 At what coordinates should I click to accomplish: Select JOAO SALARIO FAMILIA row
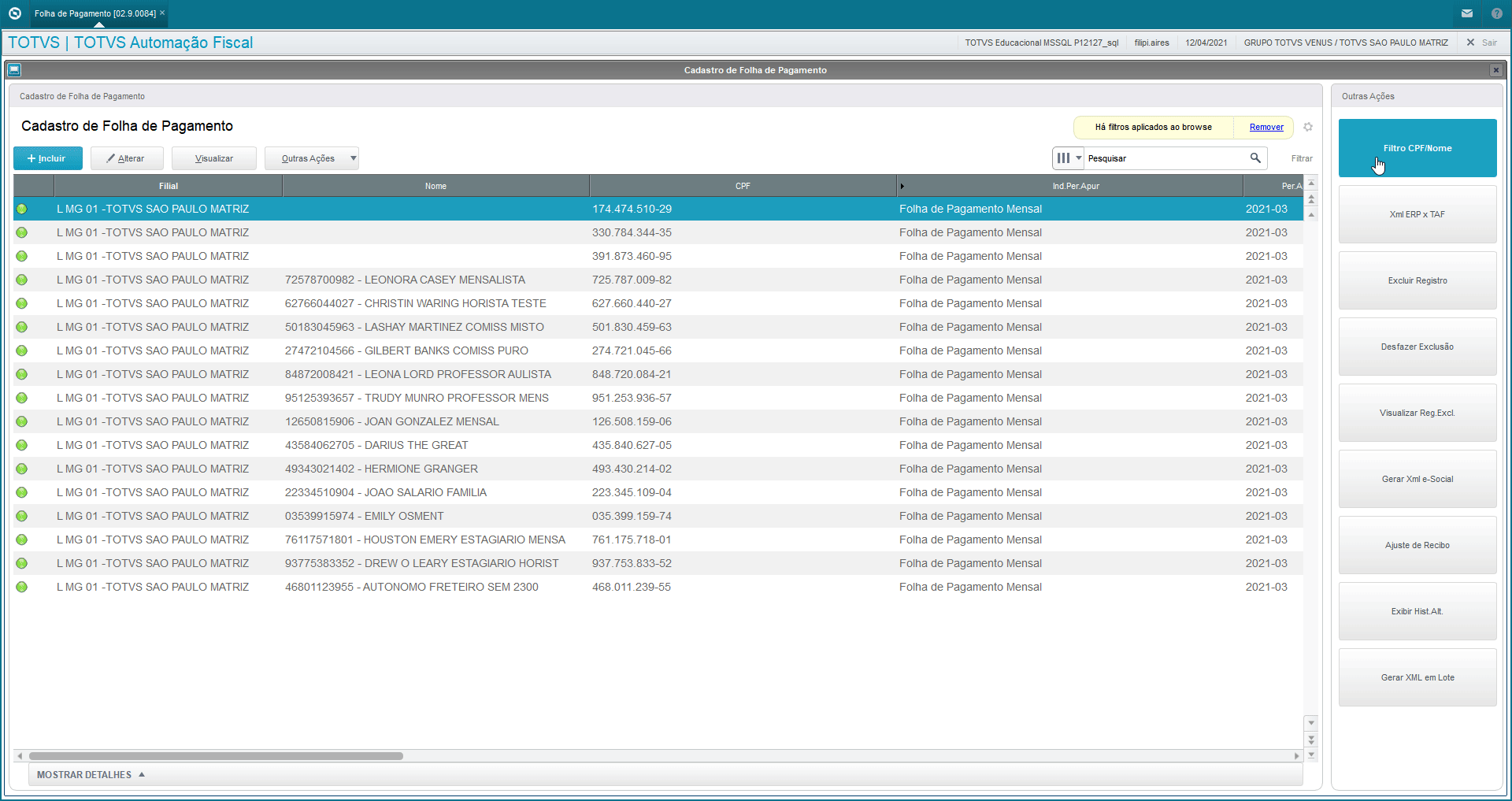coord(658,492)
